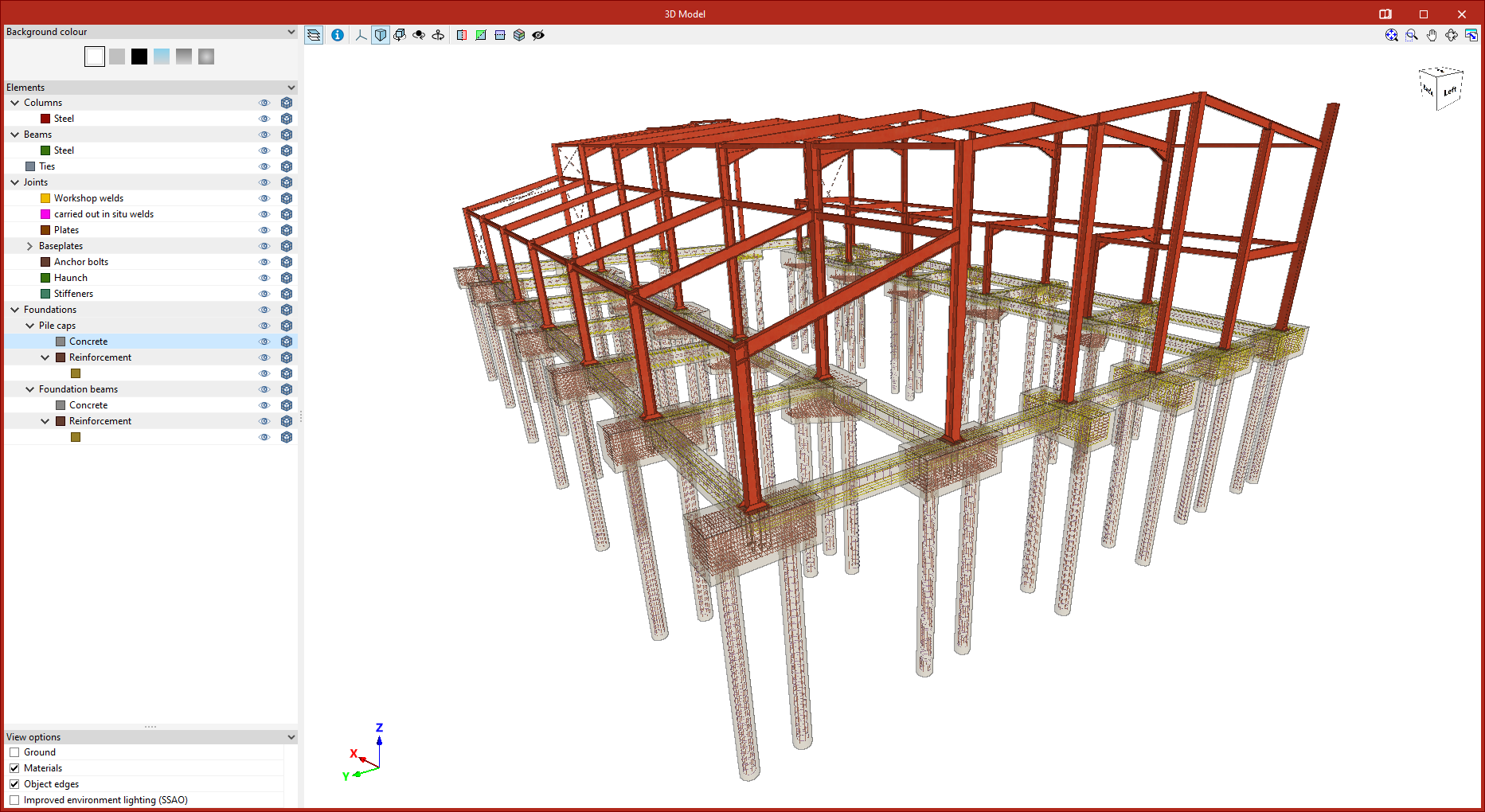Viewport: 1485px width, 812px height.
Task: Toggle visibility of Joints
Action: [x=264, y=182]
